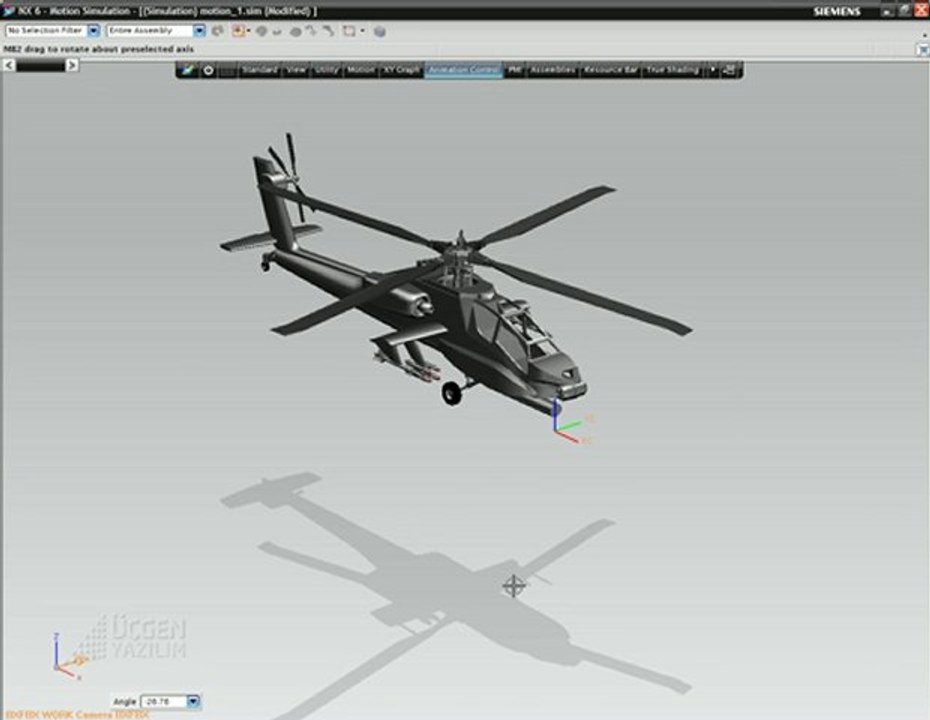
Task: Click the rectangle selection icon in toolbar
Action: pyautogui.click(x=349, y=31)
